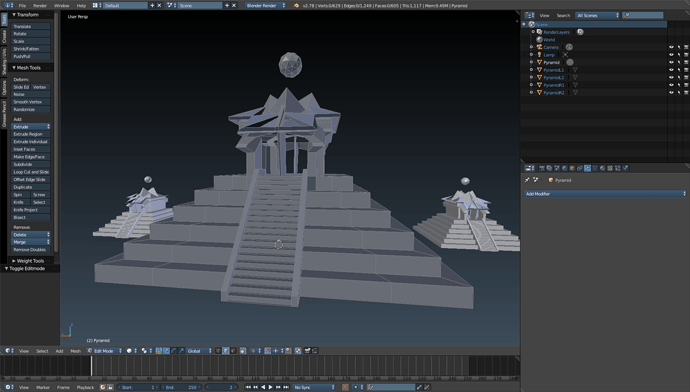Toggle visibility of PyramidL1 in outliner

tap(671, 70)
